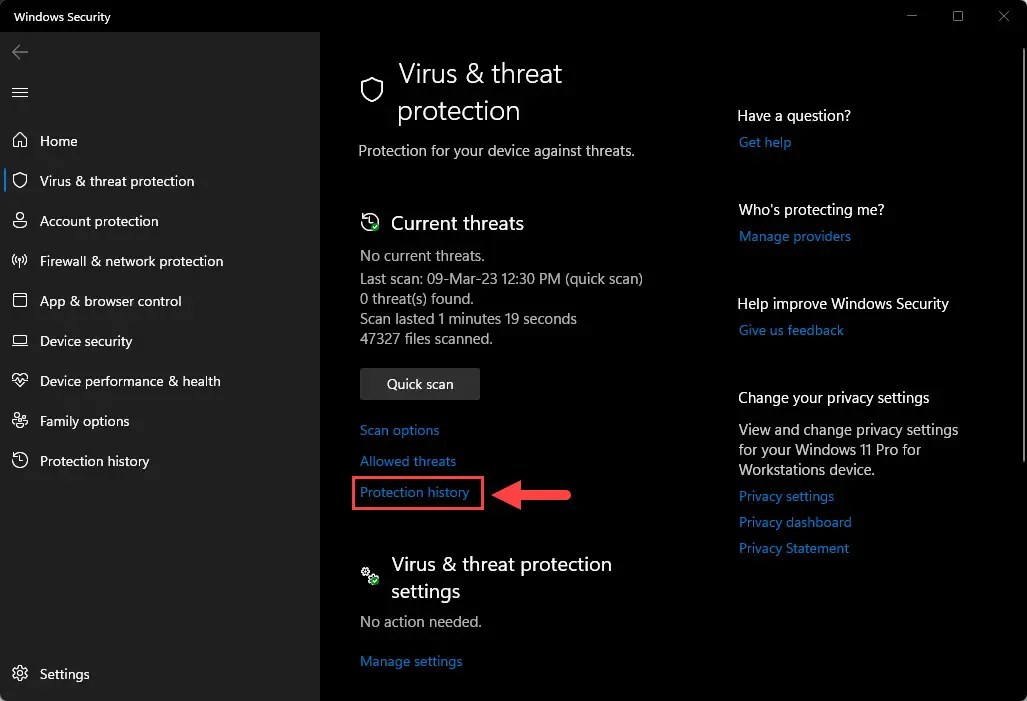This screenshot has width=1027, height=701.
Task: Click Manage settings under threat protection settings
Action: [x=411, y=661]
